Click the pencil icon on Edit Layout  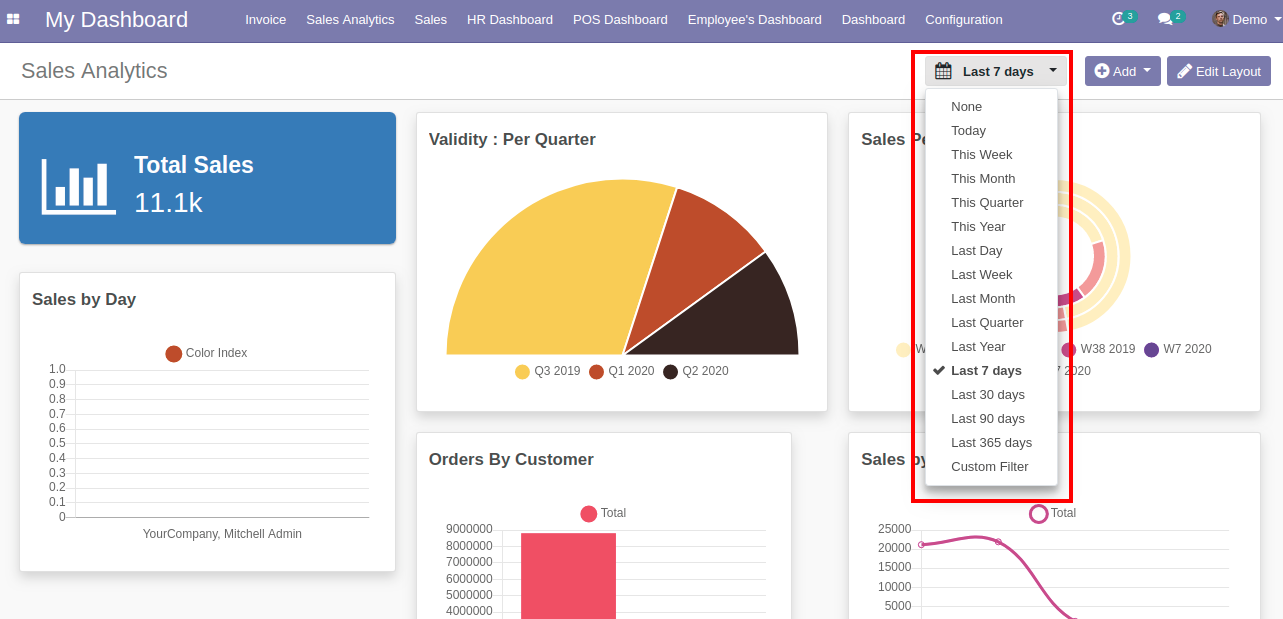(1184, 71)
